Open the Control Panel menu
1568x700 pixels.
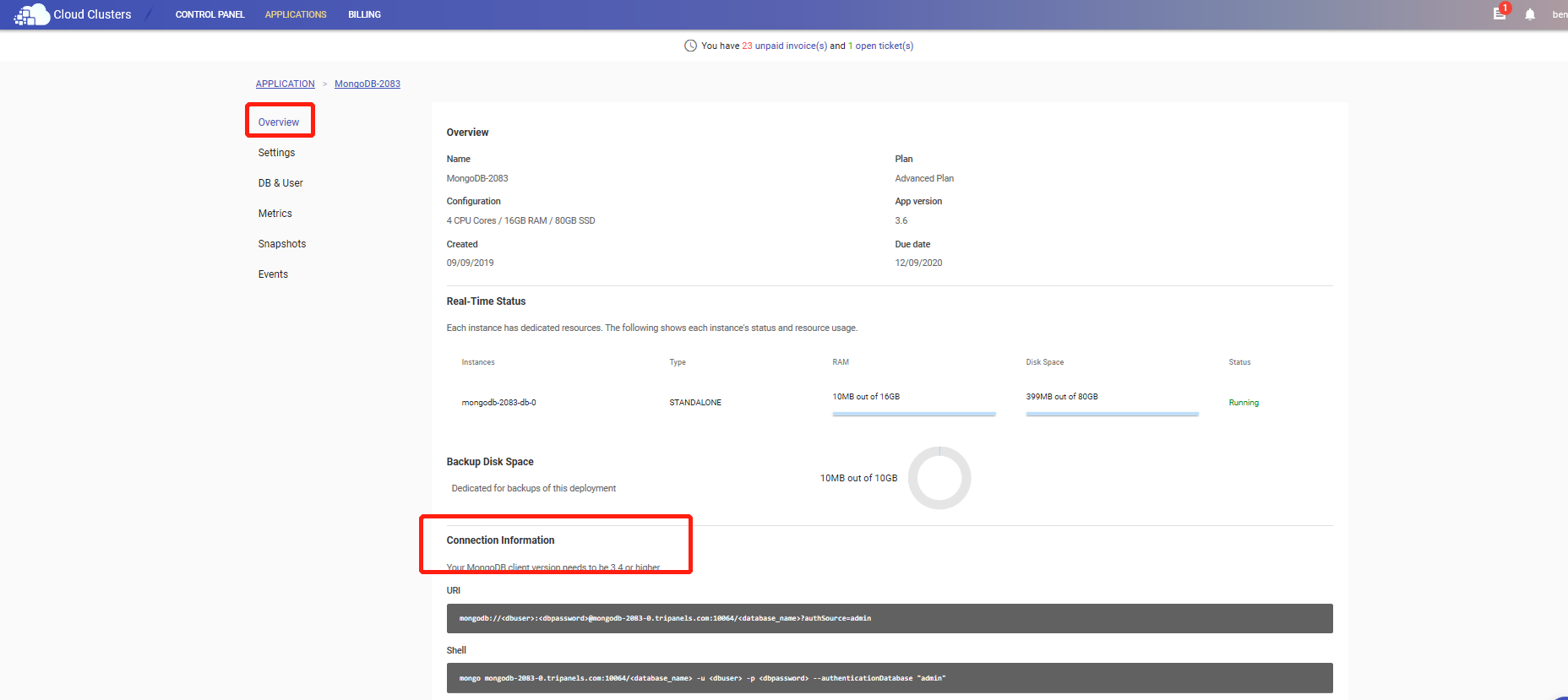tap(210, 14)
